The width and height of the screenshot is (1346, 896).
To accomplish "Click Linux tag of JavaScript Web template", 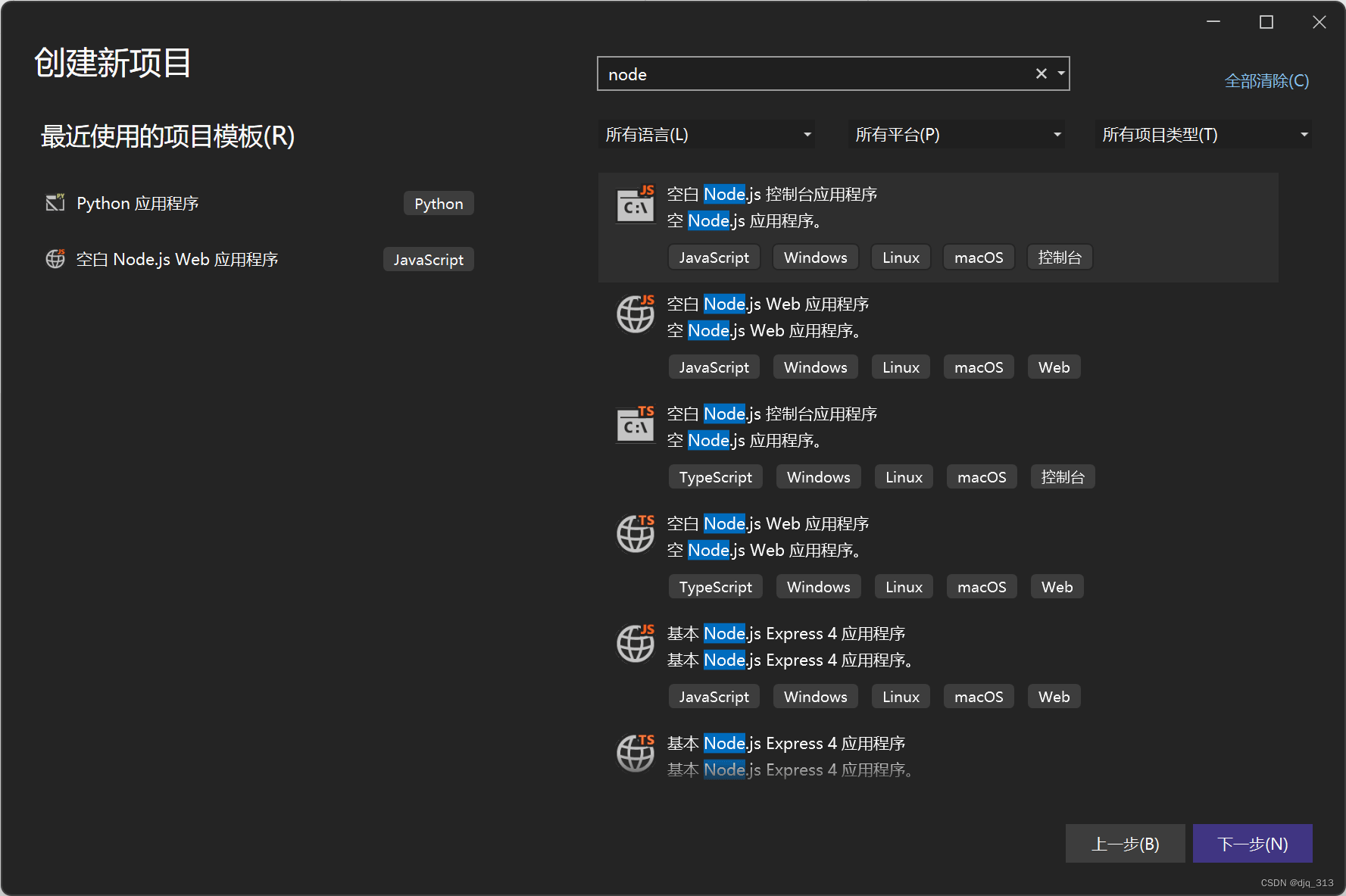I will 901,367.
